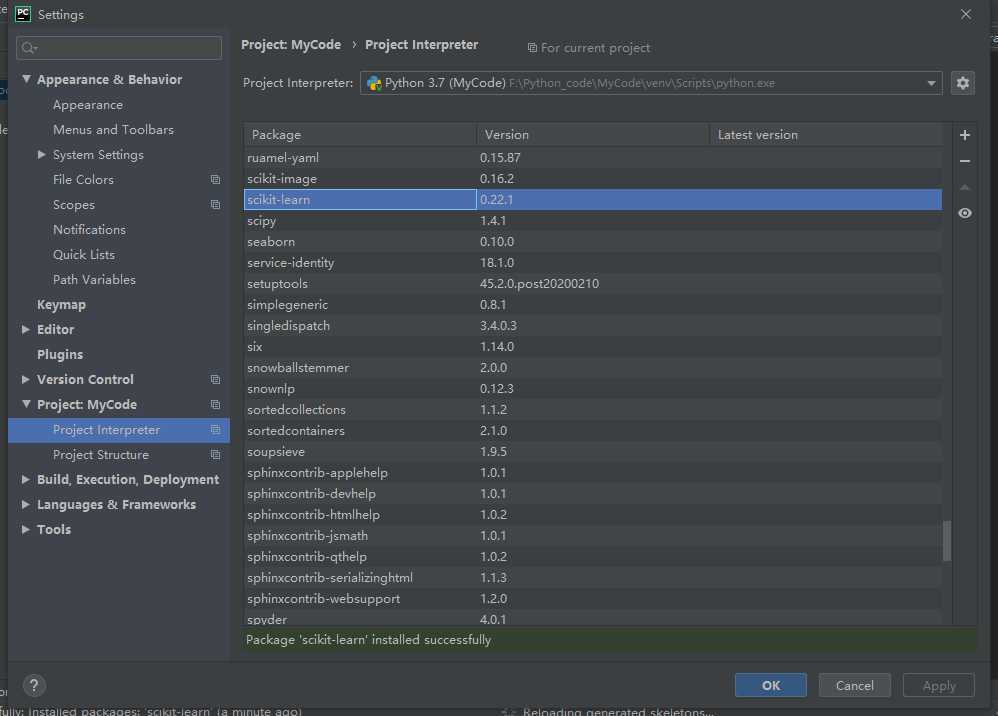Select the six package row
The height and width of the screenshot is (716, 998).
coord(593,347)
